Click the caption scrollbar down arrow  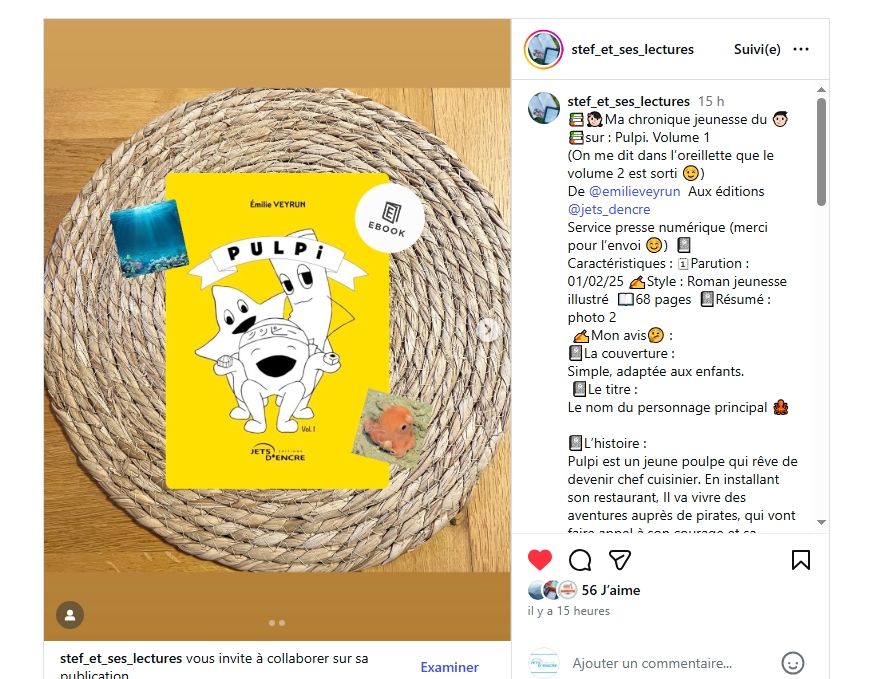821,522
